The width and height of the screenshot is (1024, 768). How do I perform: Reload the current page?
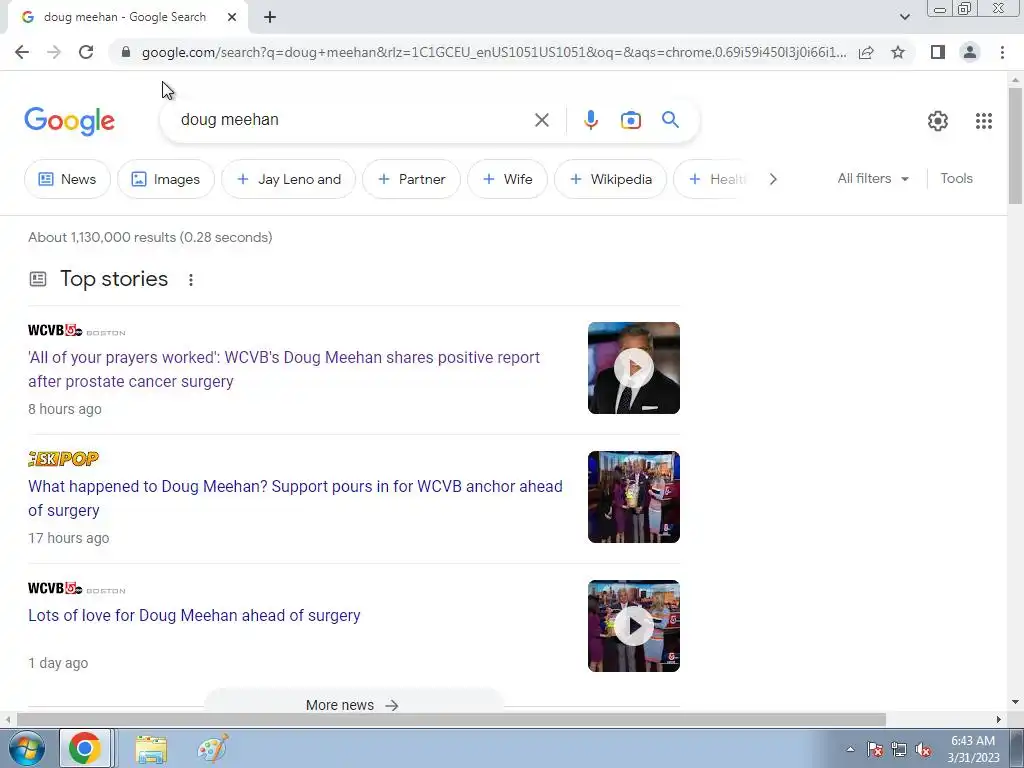86,52
